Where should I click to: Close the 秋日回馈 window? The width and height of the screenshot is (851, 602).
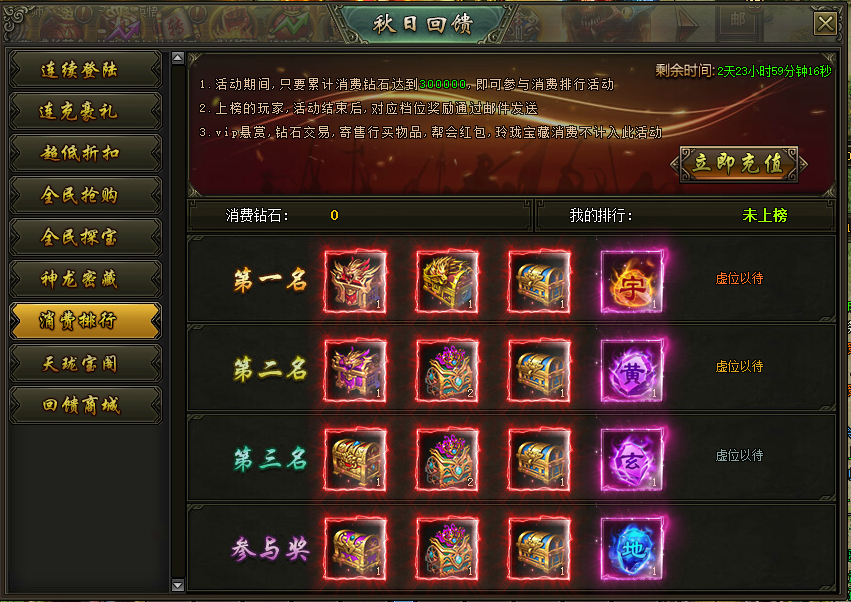tap(825, 24)
